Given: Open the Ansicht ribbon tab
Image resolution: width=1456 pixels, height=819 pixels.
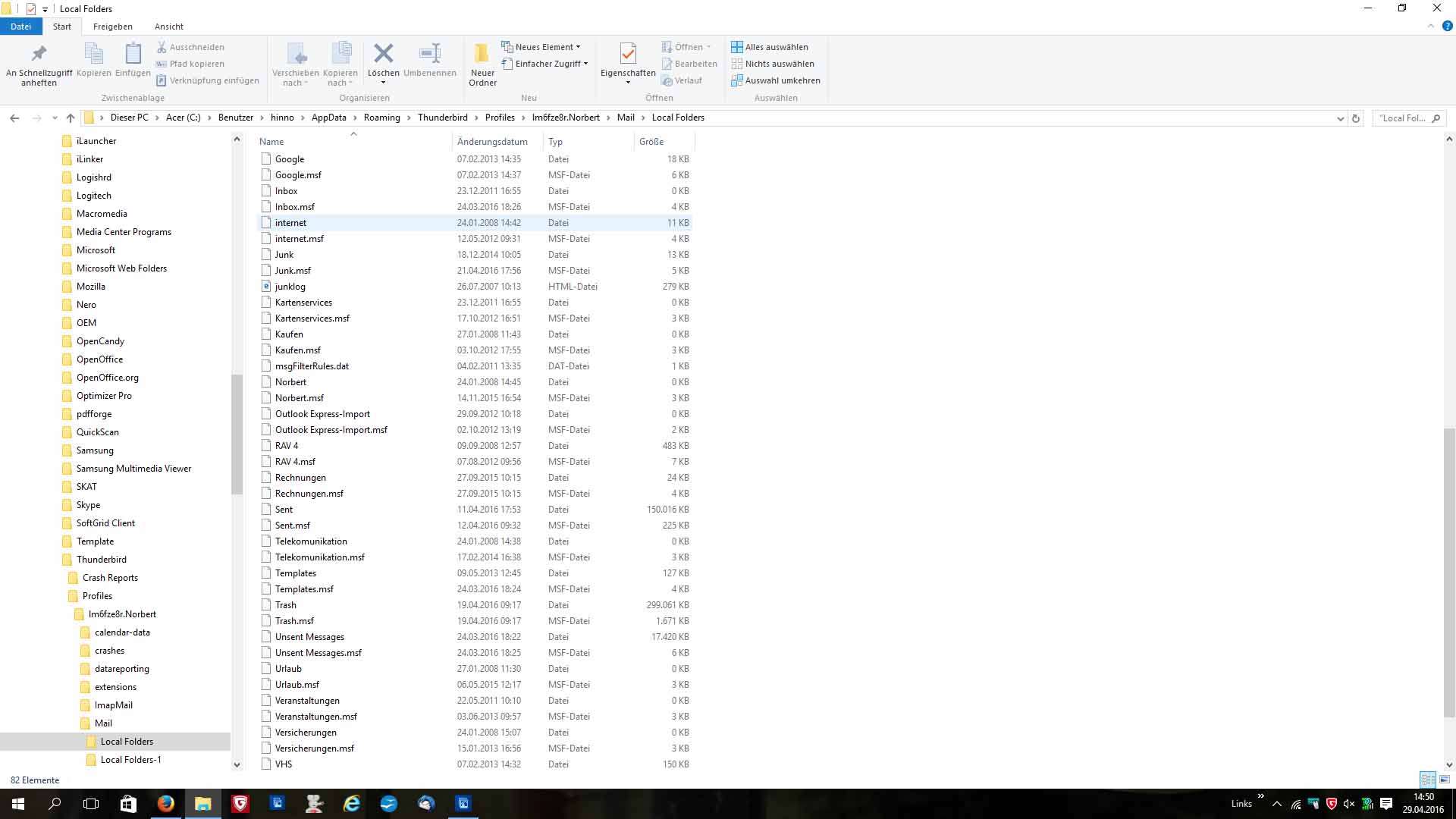Looking at the screenshot, I should click(169, 27).
